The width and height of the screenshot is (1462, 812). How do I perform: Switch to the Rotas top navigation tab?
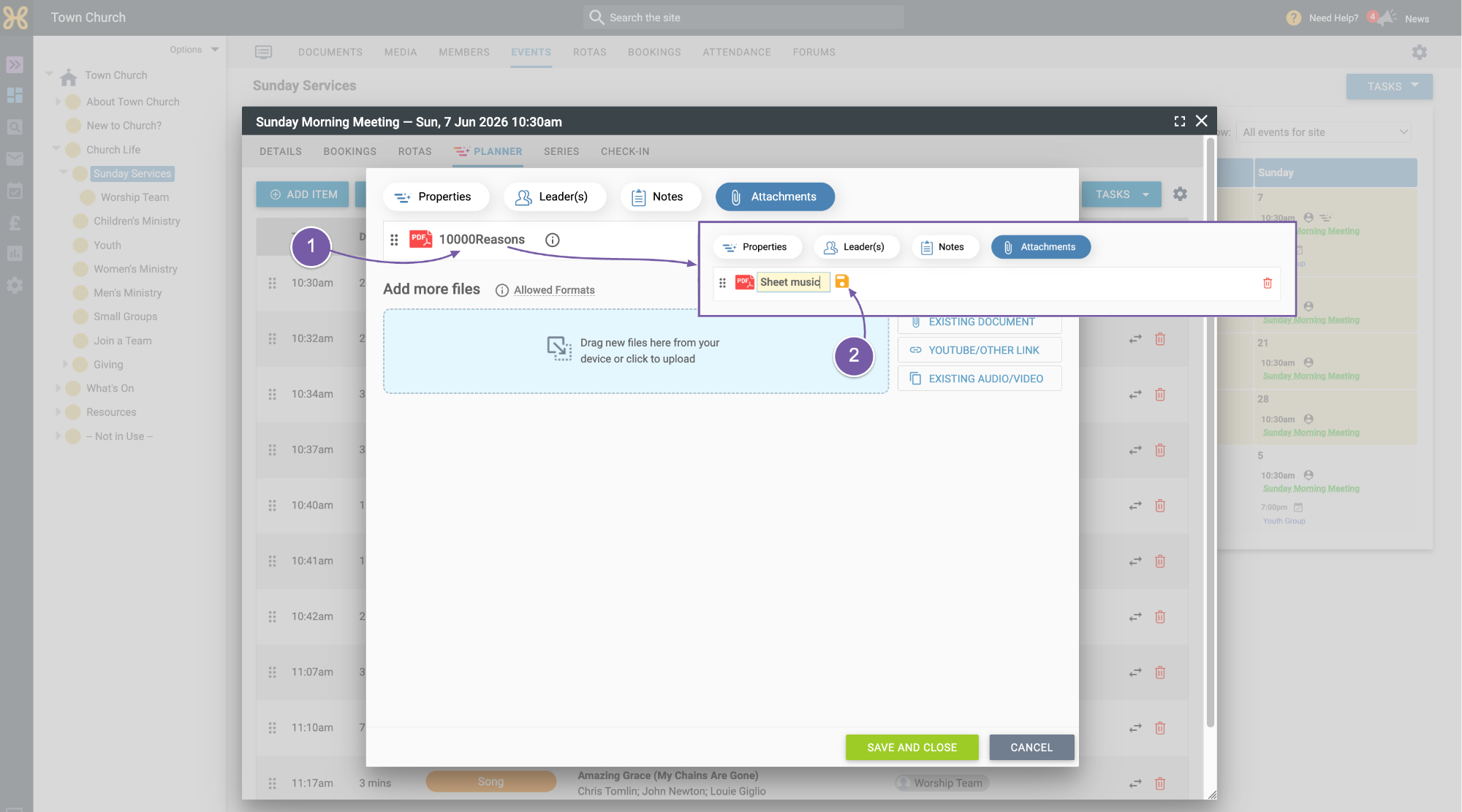[590, 52]
